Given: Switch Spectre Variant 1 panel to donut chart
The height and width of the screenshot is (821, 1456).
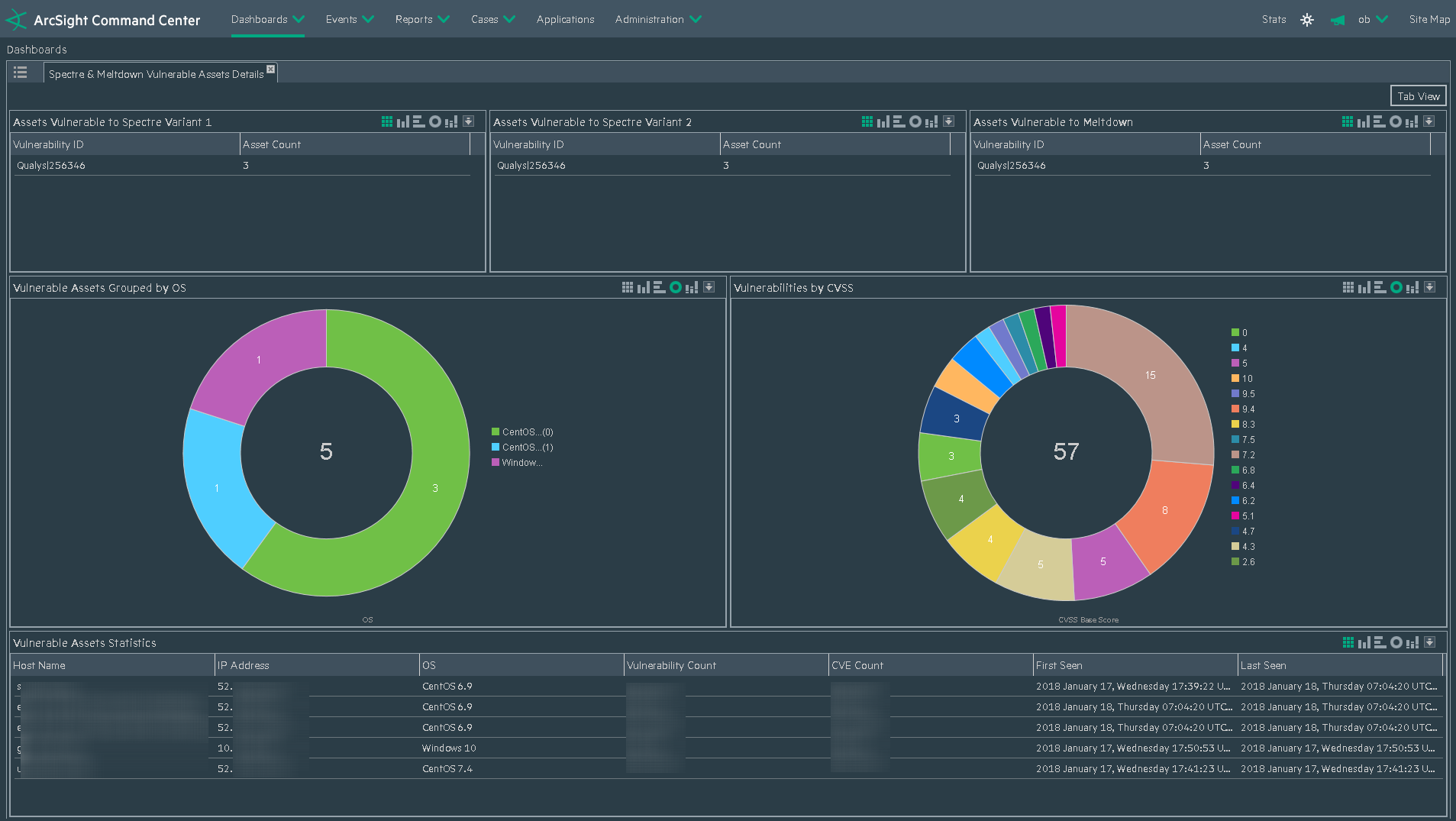Looking at the screenshot, I should pos(435,121).
